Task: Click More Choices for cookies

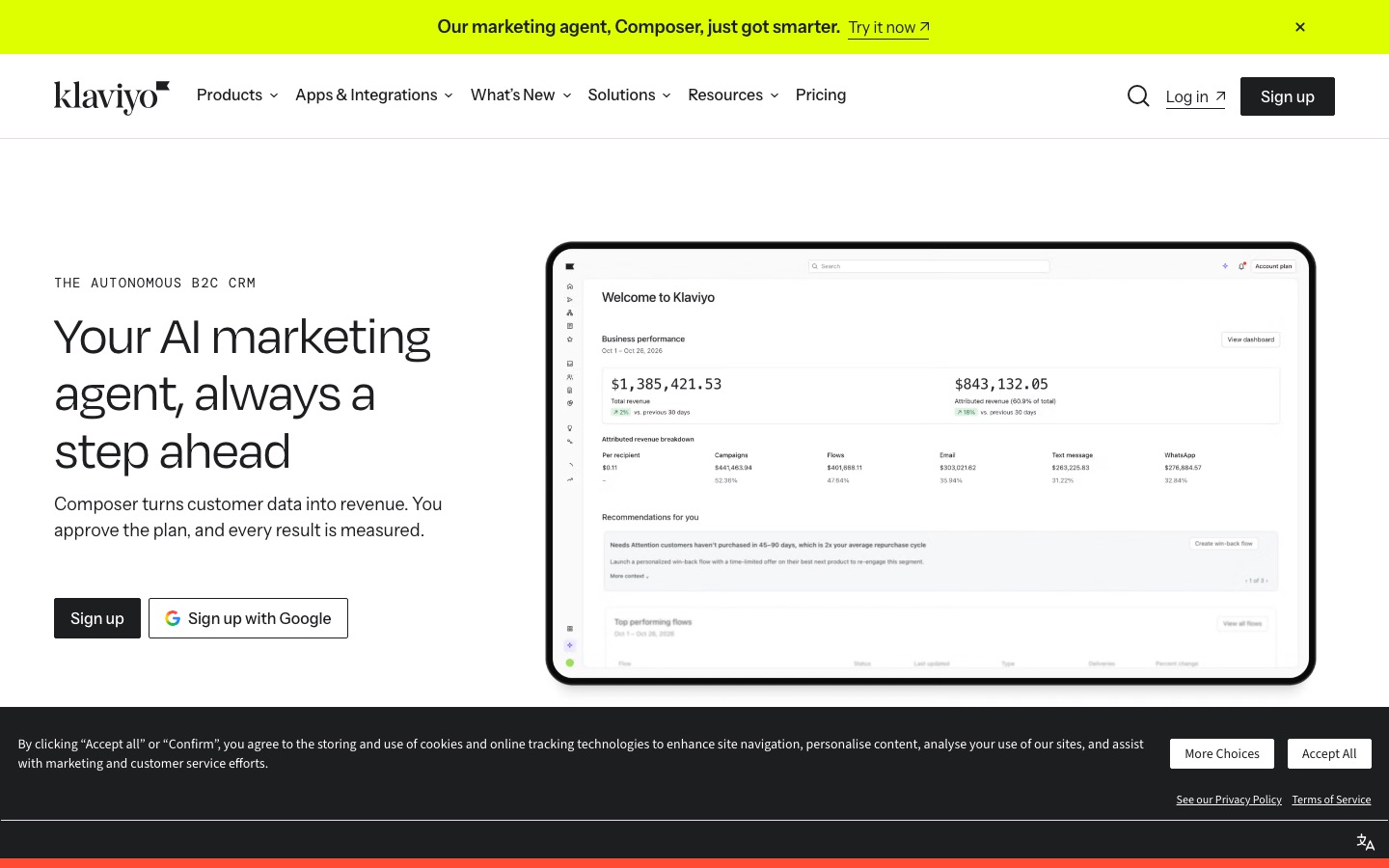Action: click(x=1222, y=754)
